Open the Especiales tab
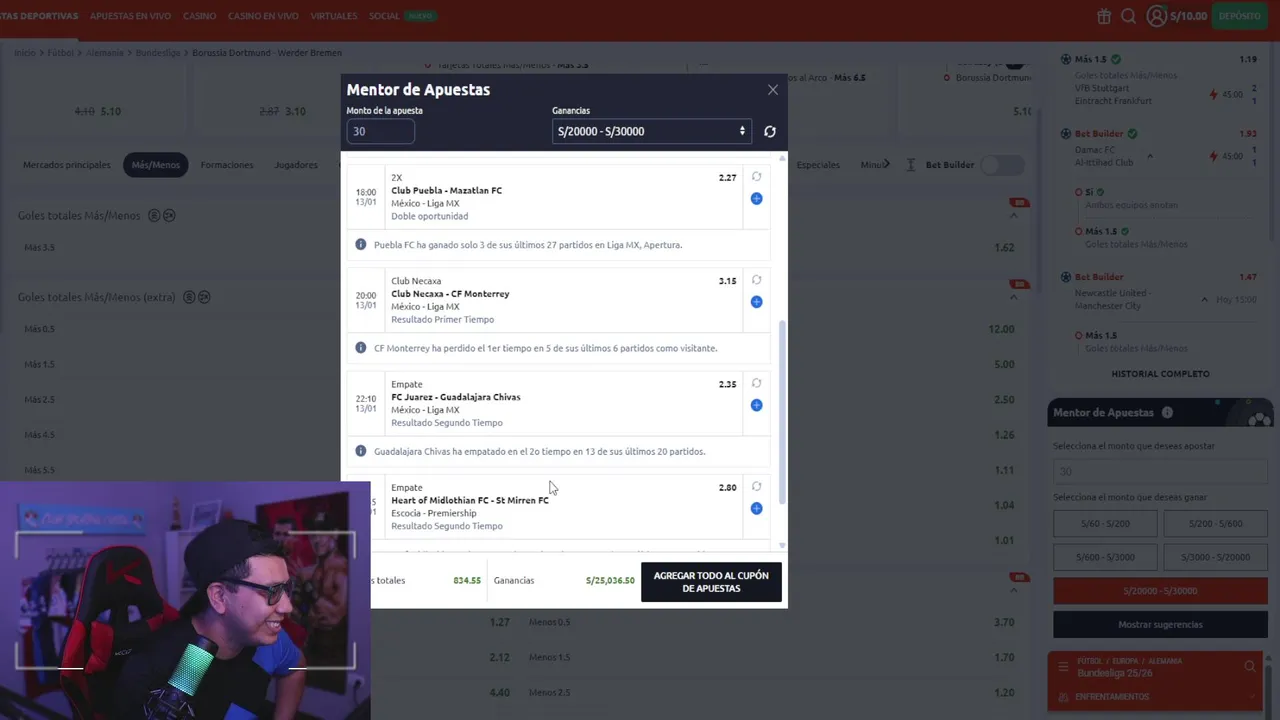The height and width of the screenshot is (720, 1280). [818, 165]
